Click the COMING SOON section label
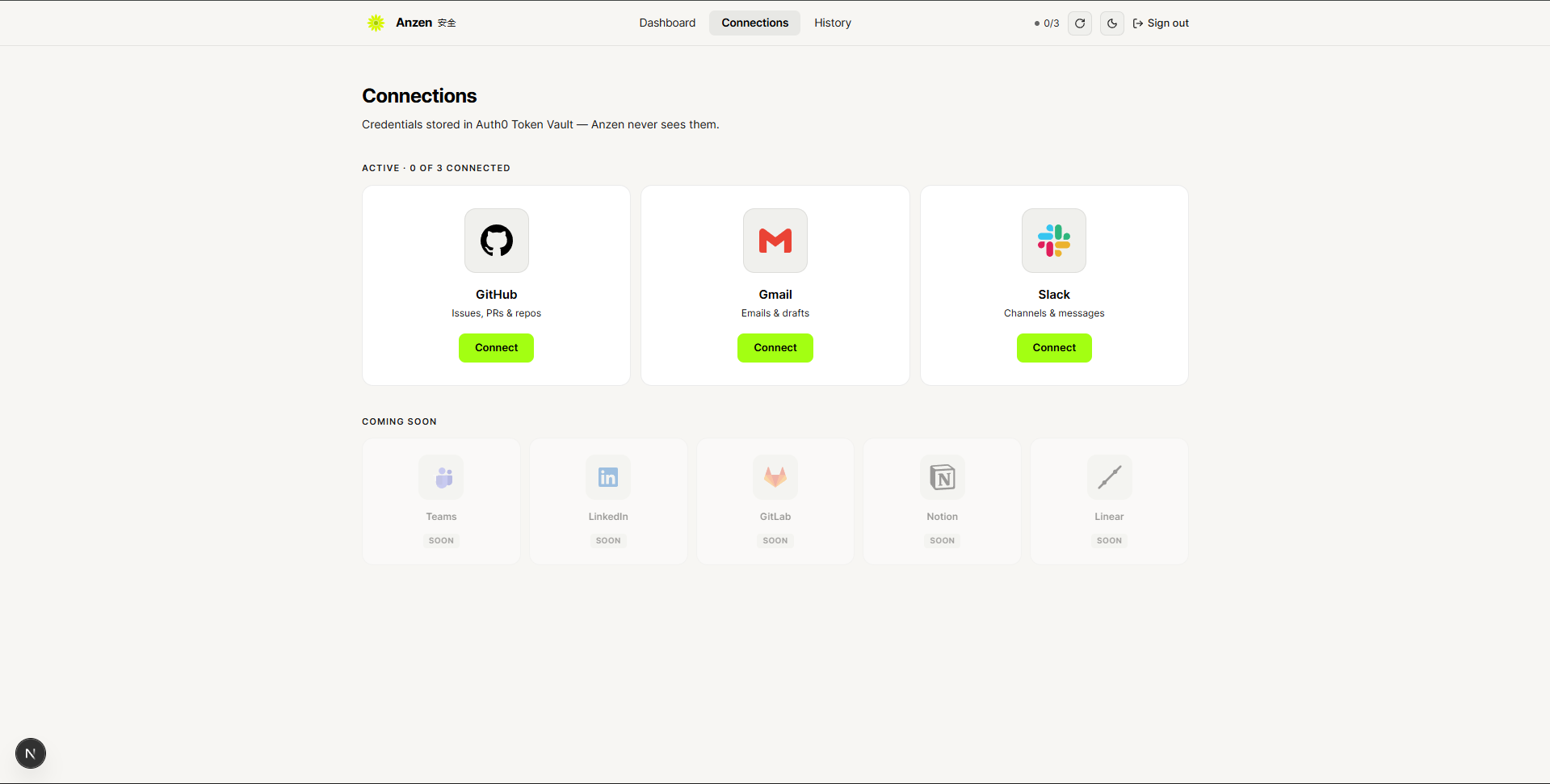Viewport: 1550px width, 784px height. (x=399, y=421)
